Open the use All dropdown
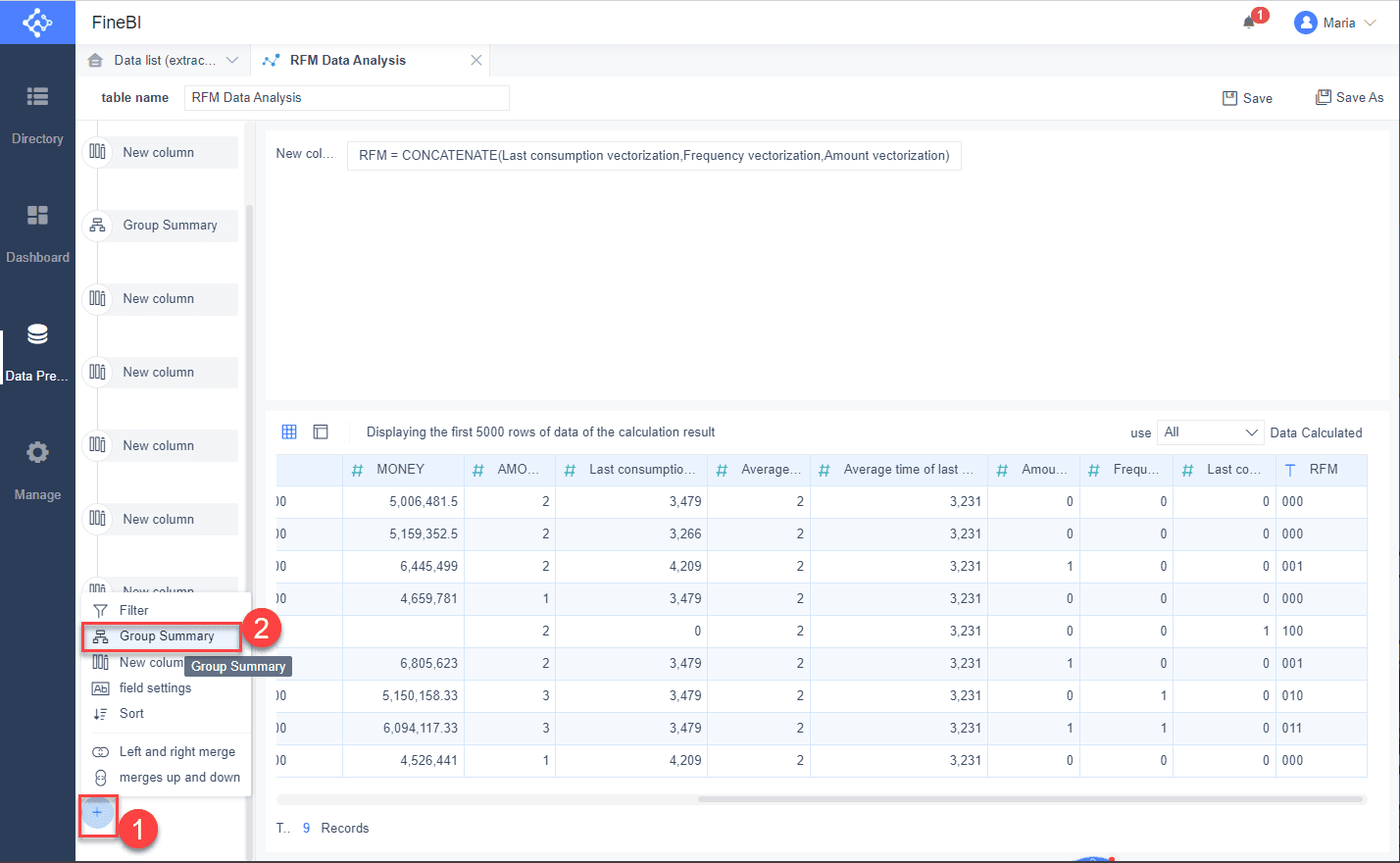This screenshot has height=863, width=1400. pyautogui.click(x=1211, y=432)
